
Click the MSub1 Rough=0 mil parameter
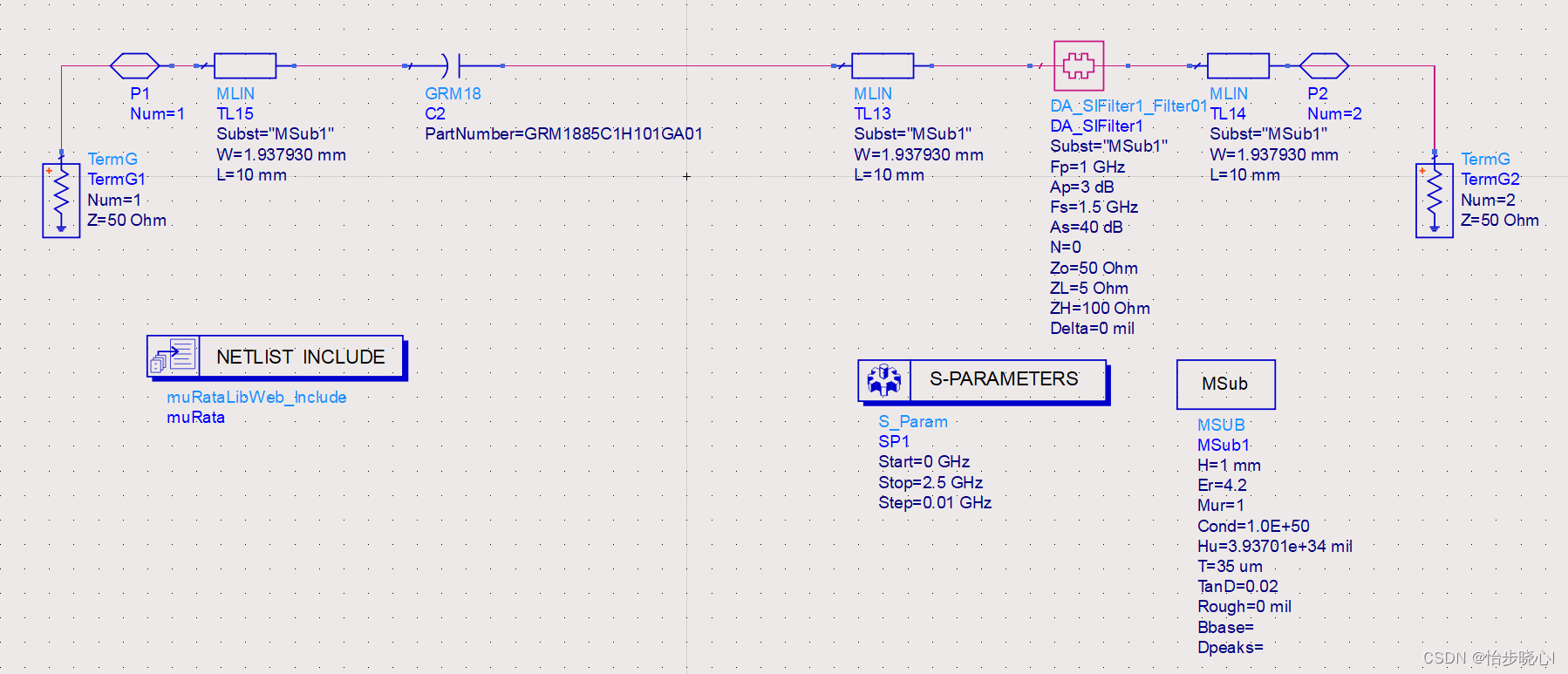coord(1244,606)
